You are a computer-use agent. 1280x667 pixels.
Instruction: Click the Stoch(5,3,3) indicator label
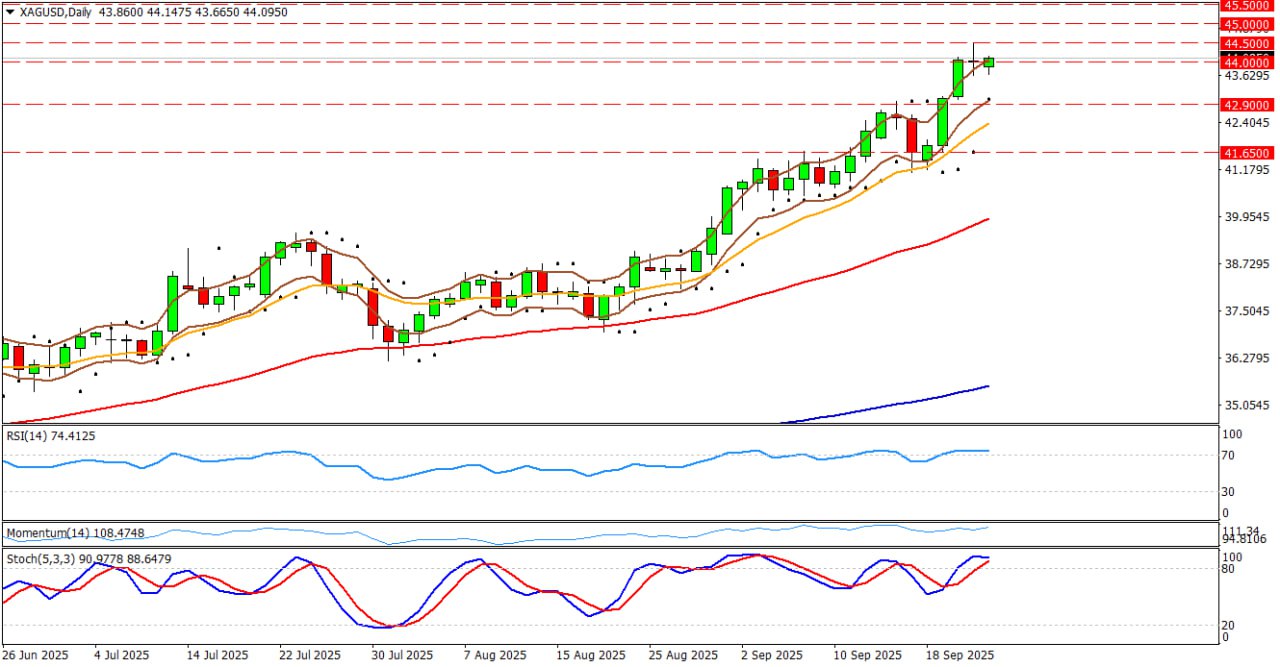[37, 556]
